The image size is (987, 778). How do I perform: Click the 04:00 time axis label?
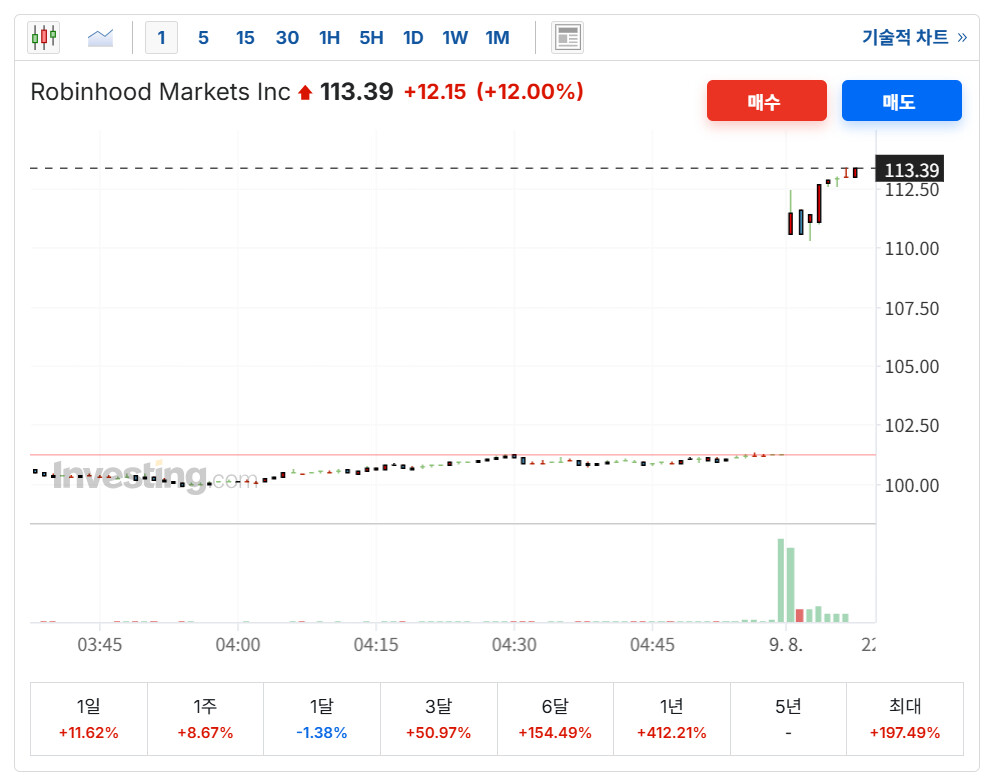pos(238,645)
